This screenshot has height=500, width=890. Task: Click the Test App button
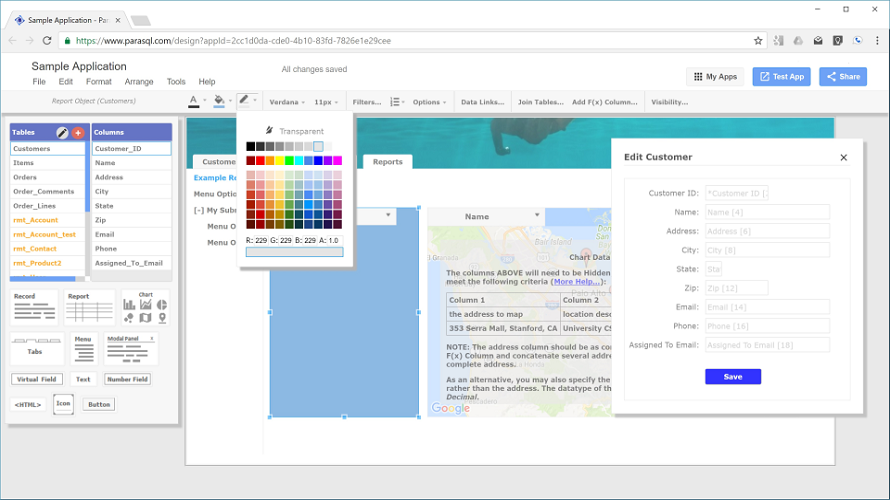coord(781,76)
